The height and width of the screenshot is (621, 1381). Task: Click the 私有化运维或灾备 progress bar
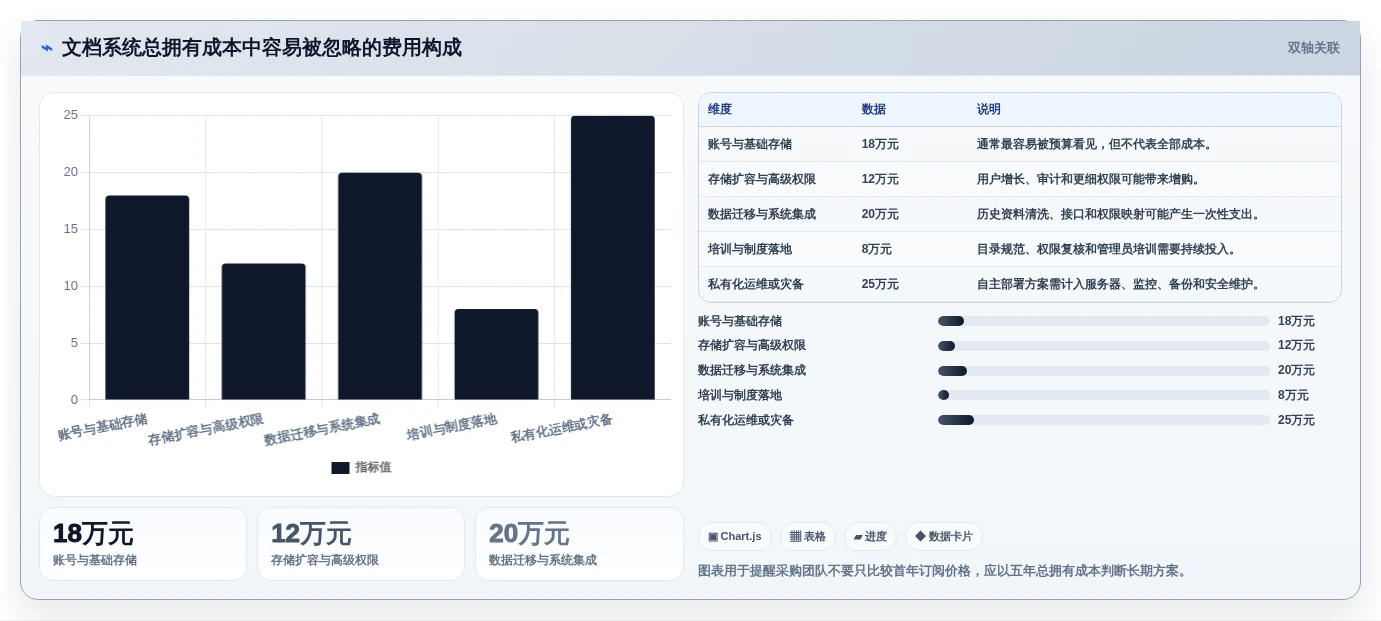(1104, 420)
